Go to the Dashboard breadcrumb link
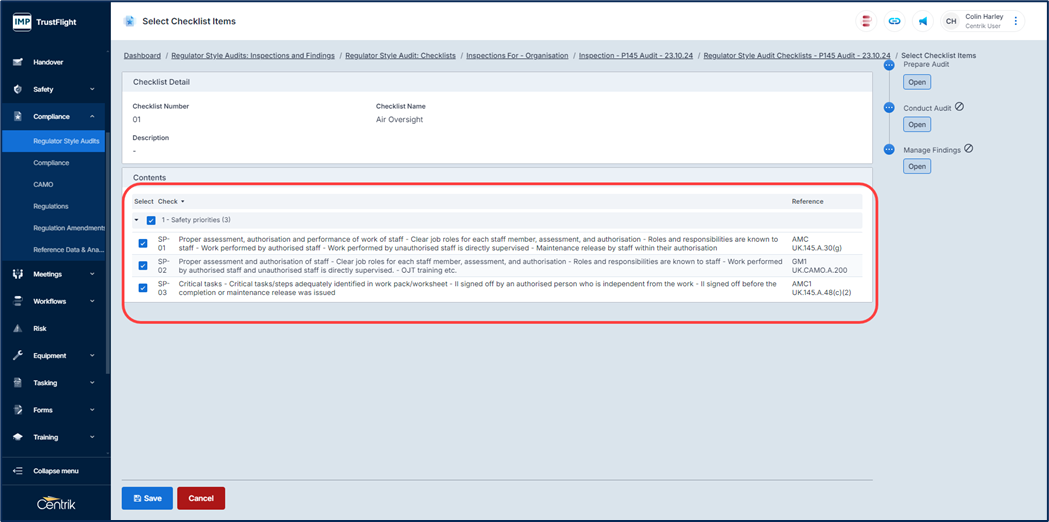This screenshot has width=1049, height=522. 142,56
